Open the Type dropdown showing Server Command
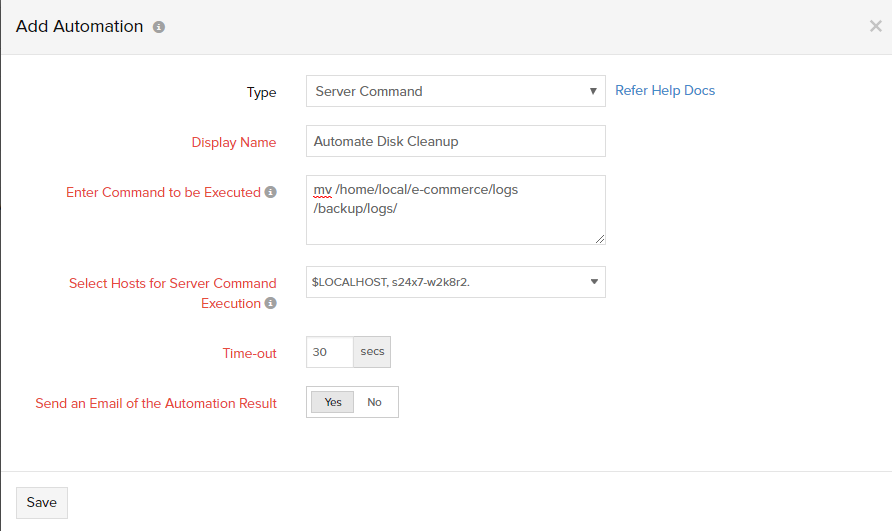This screenshot has width=892, height=531. [x=456, y=91]
